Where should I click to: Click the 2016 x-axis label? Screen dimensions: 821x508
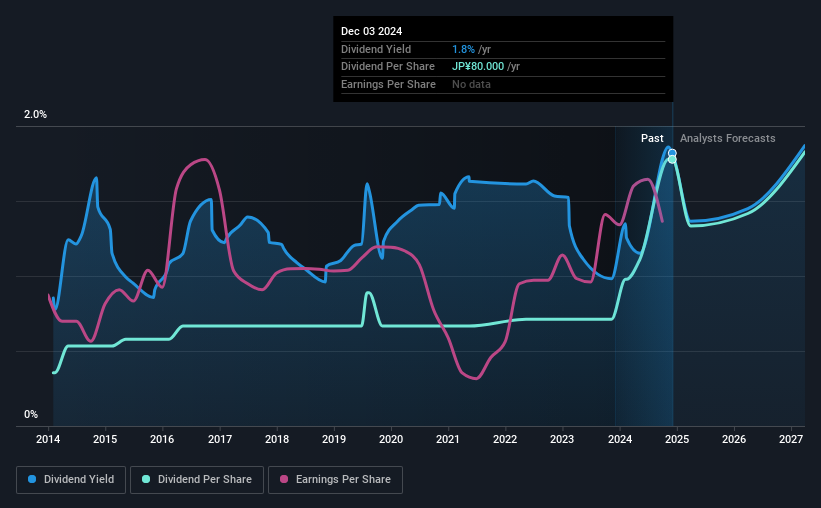pyautogui.click(x=162, y=439)
